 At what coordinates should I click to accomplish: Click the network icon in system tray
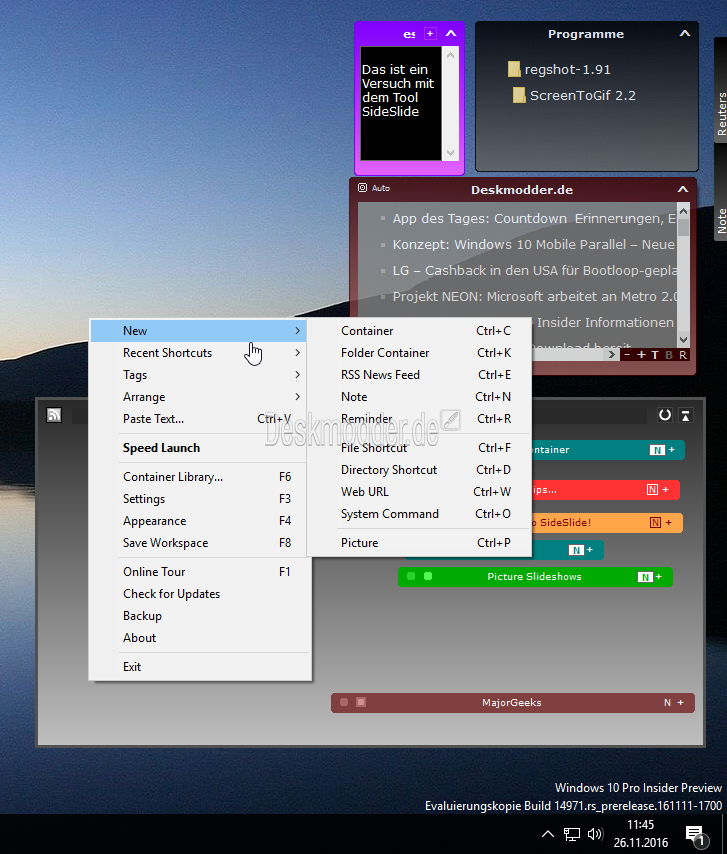coord(572,834)
